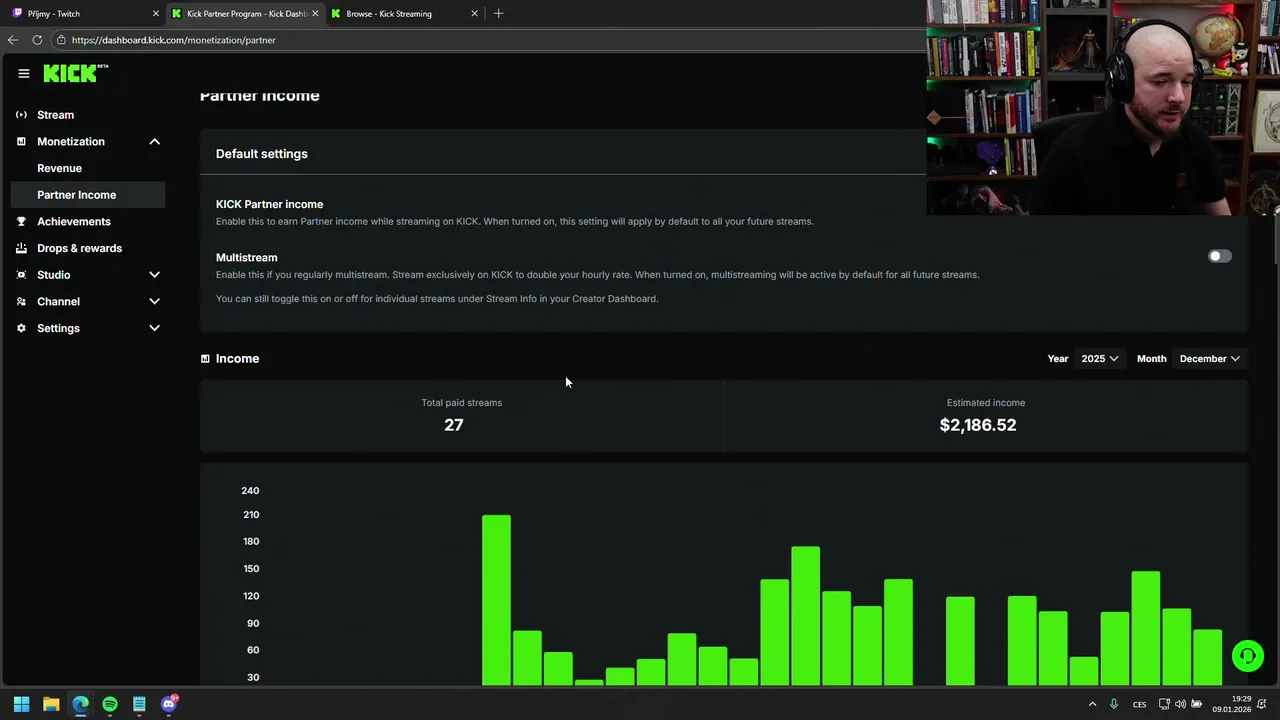Click the page vertical scrollbar
The height and width of the screenshot is (720, 1280).
(1275, 240)
